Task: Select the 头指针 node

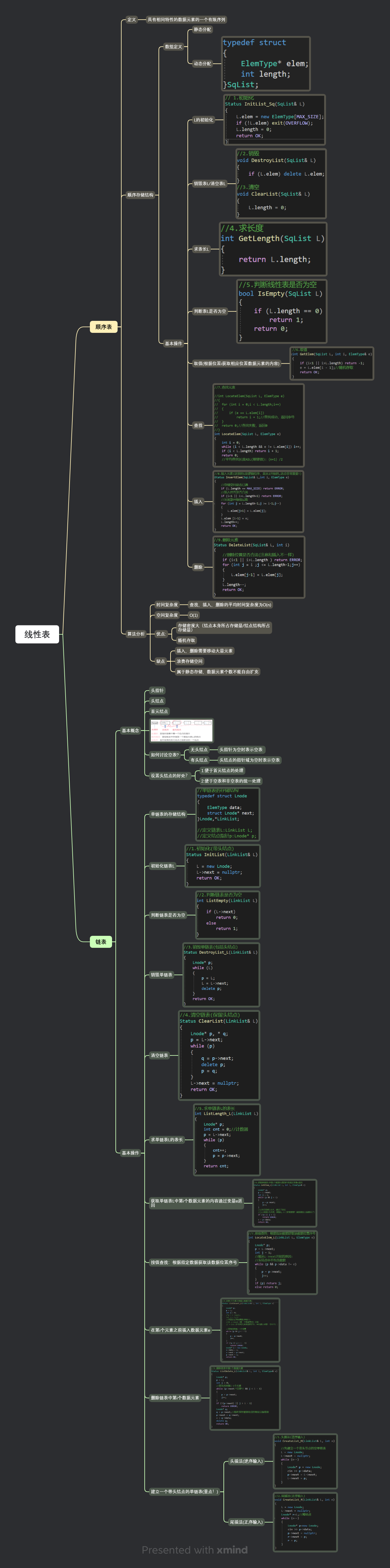Action: pos(157,690)
